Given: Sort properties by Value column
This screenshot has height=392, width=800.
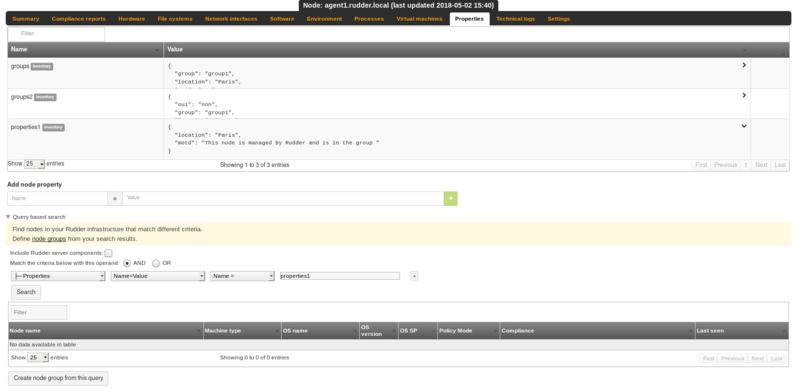Looking at the screenshot, I should [x=457, y=50].
